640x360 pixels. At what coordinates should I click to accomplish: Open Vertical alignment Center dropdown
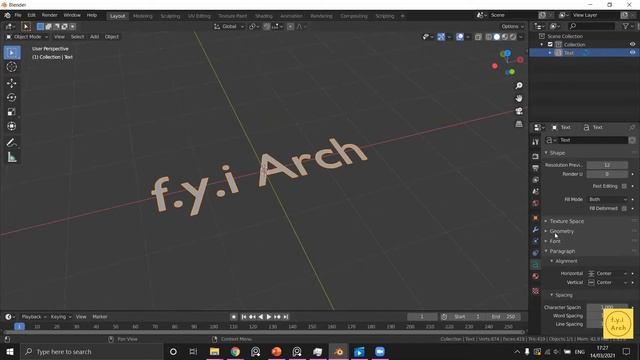(x=607, y=282)
